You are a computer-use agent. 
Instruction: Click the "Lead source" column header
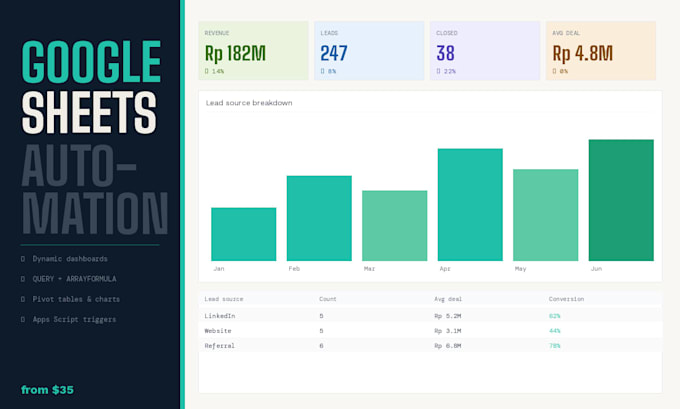pos(224,299)
